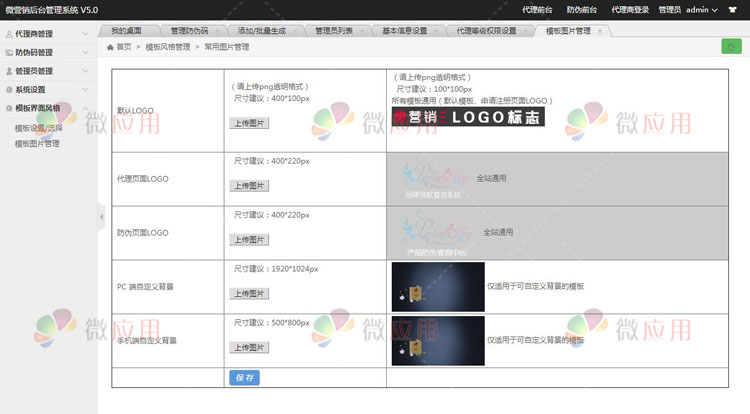Close the 管理防伪码 tab

218,31
